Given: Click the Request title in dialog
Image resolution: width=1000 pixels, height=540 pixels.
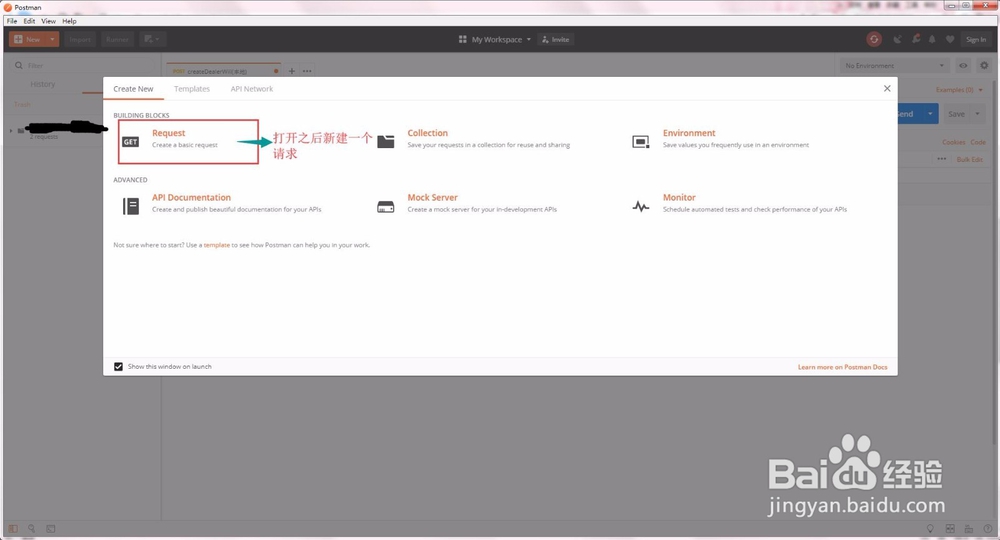Looking at the screenshot, I should (168, 133).
